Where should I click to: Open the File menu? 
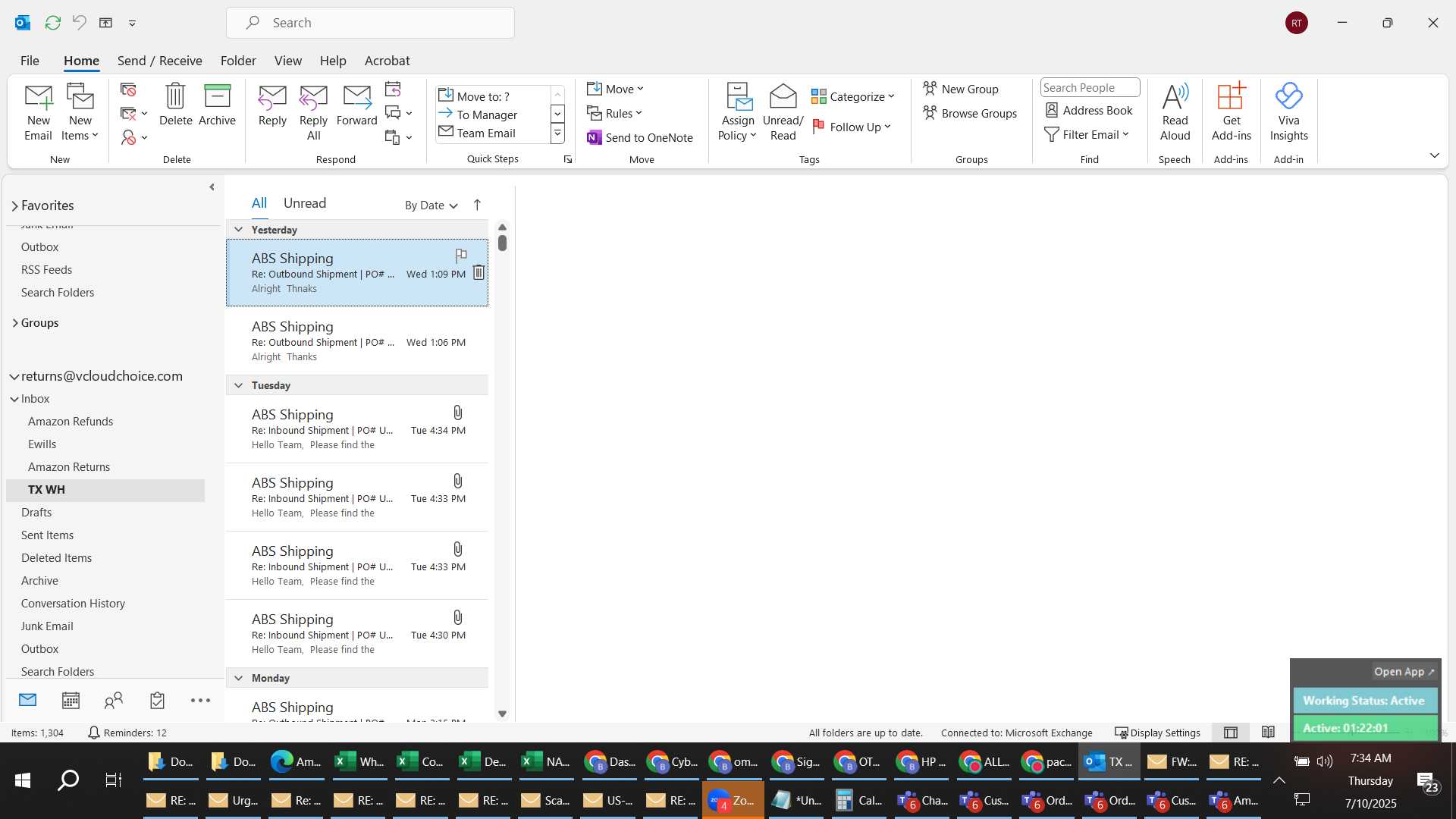[x=30, y=61]
